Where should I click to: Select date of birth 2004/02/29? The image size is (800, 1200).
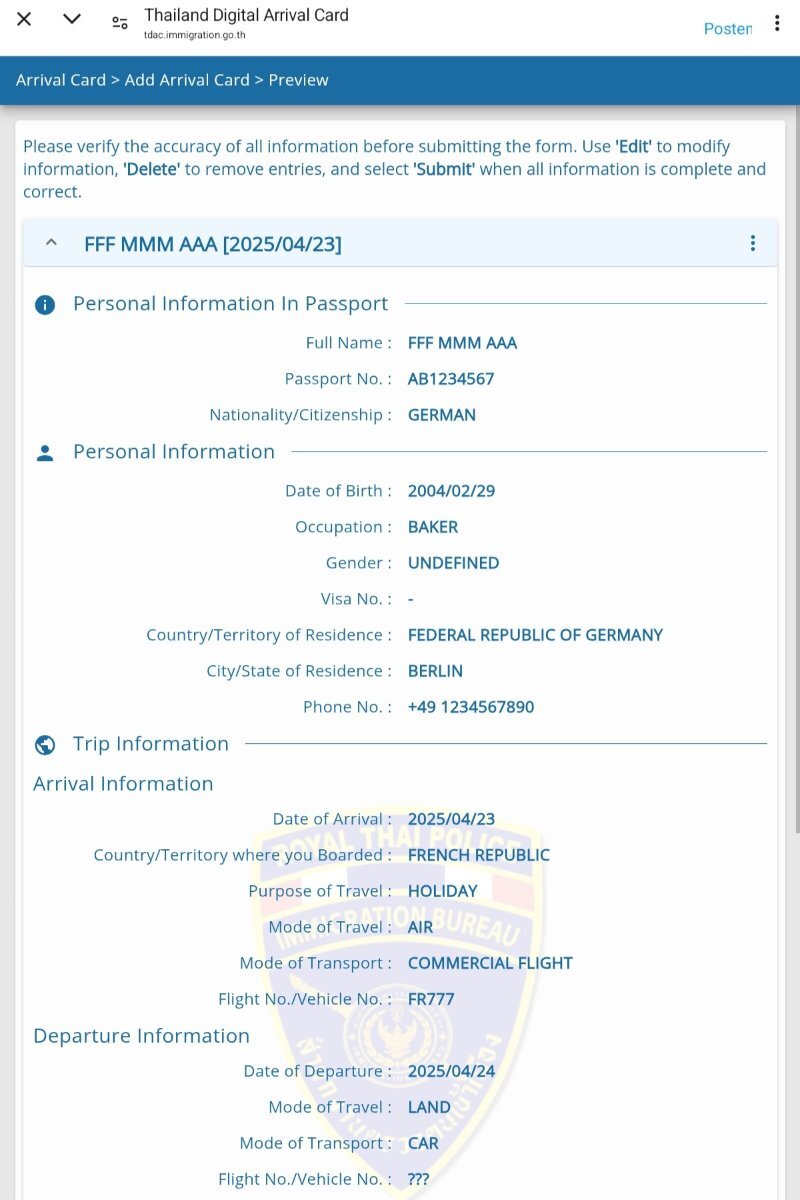(451, 491)
